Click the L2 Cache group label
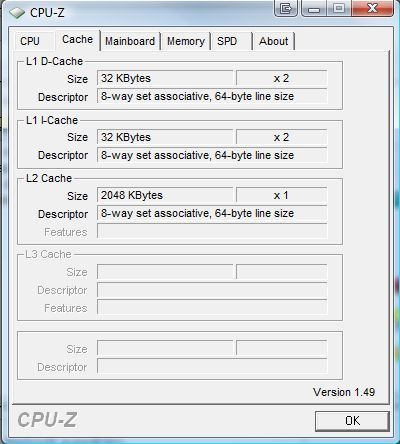This screenshot has height=444, width=400. pos(49,178)
